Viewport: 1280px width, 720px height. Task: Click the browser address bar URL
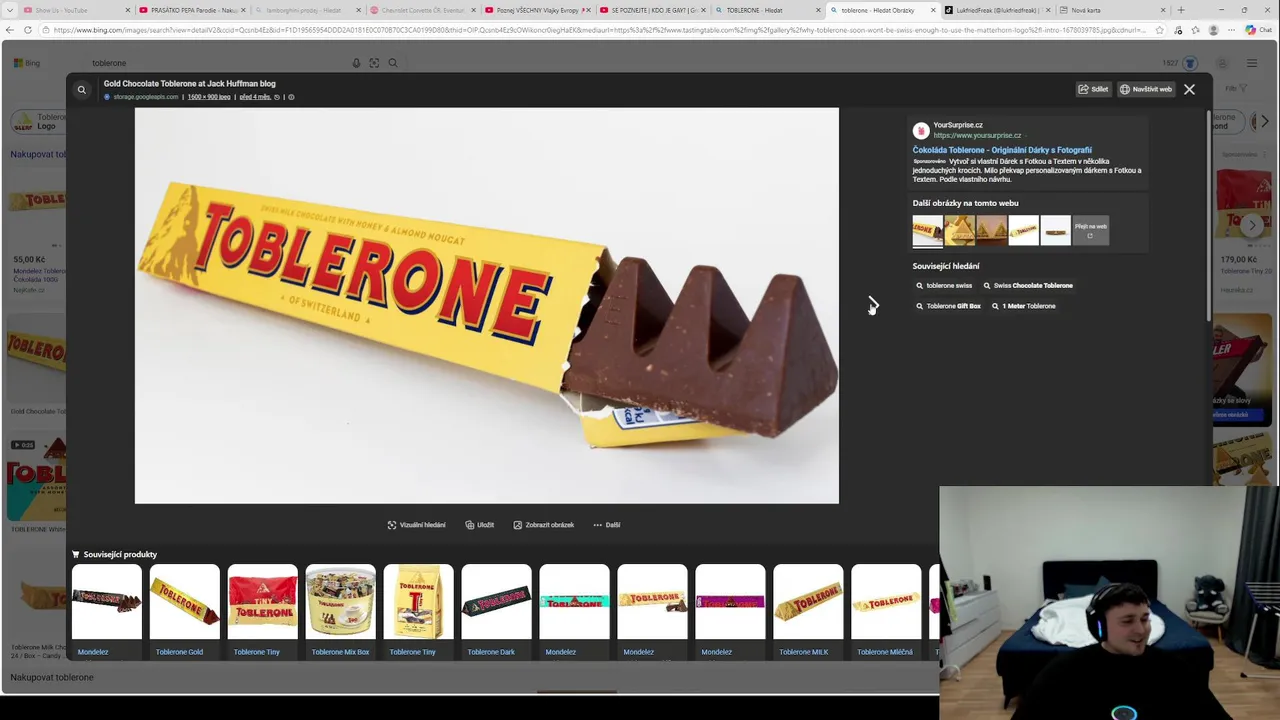point(600,30)
